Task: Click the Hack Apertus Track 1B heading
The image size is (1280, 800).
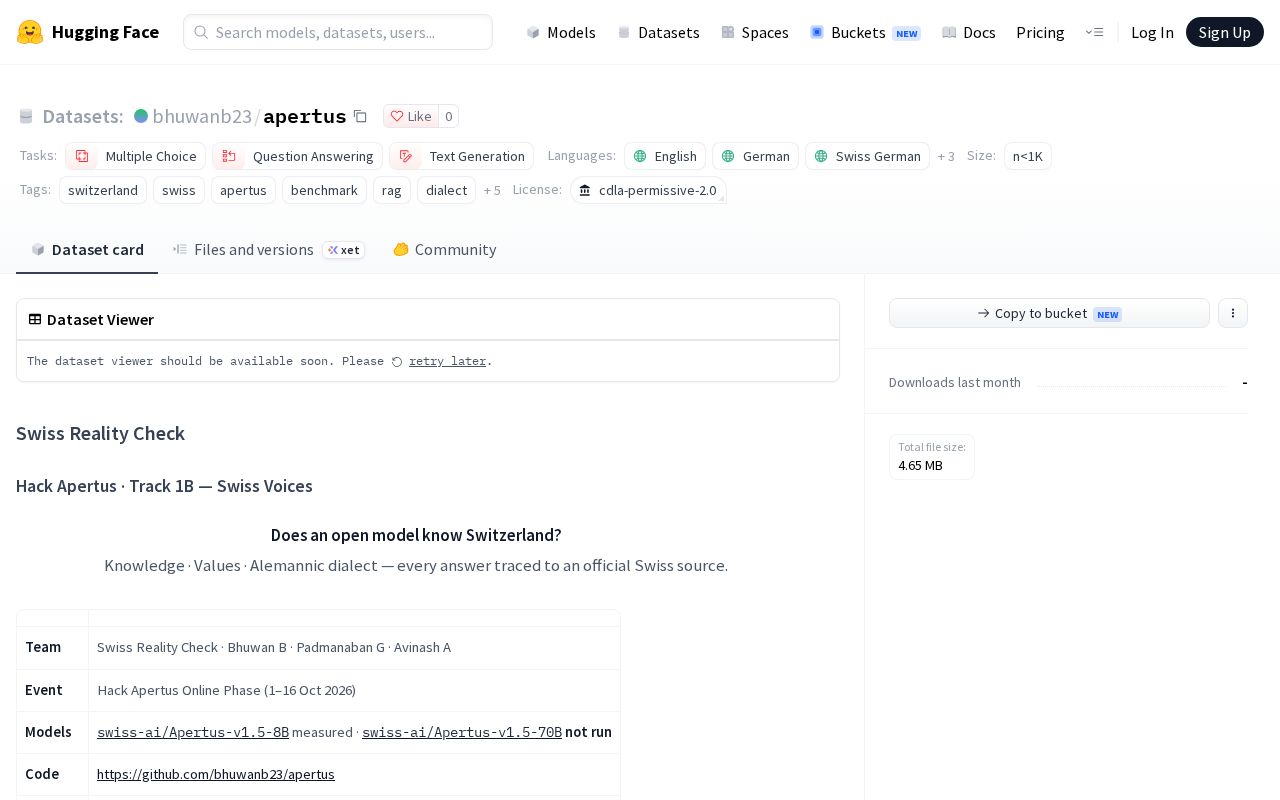Action: (x=164, y=486)
